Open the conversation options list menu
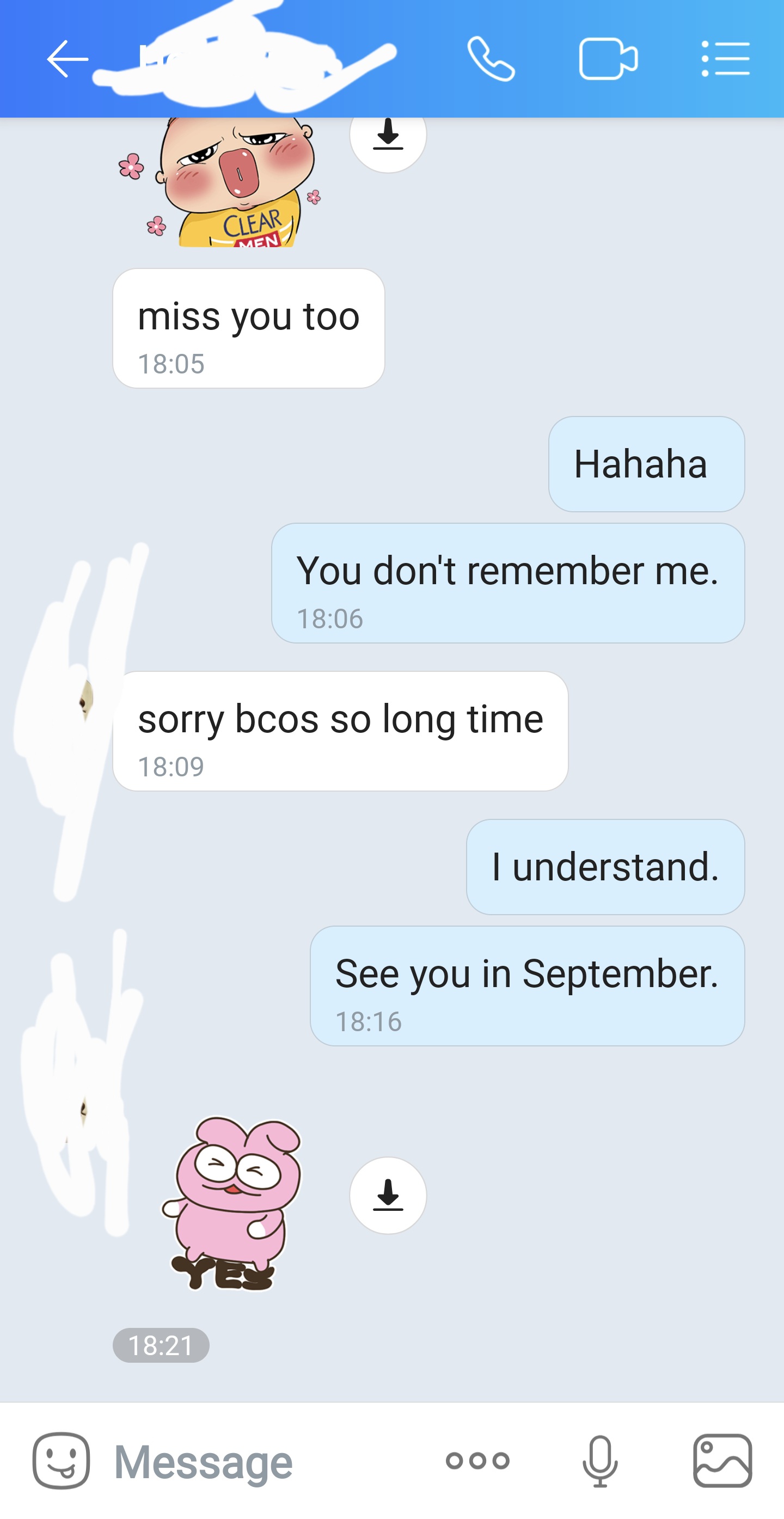Viewport: 784px width, 1519px height. (726, 59)
